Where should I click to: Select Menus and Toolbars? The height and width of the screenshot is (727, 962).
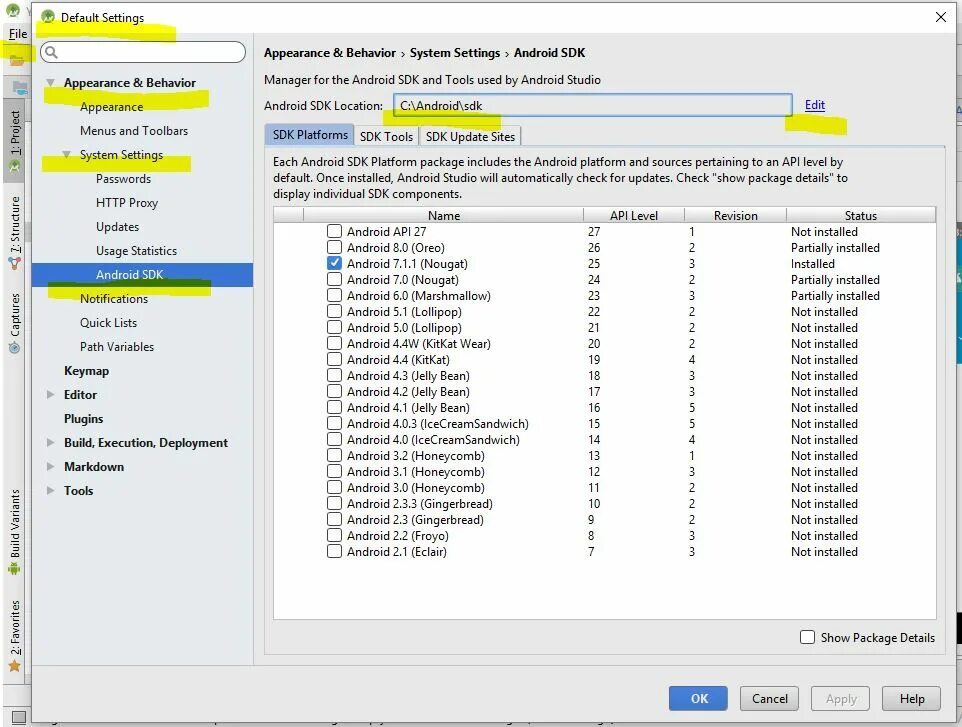tap(134, 131)
